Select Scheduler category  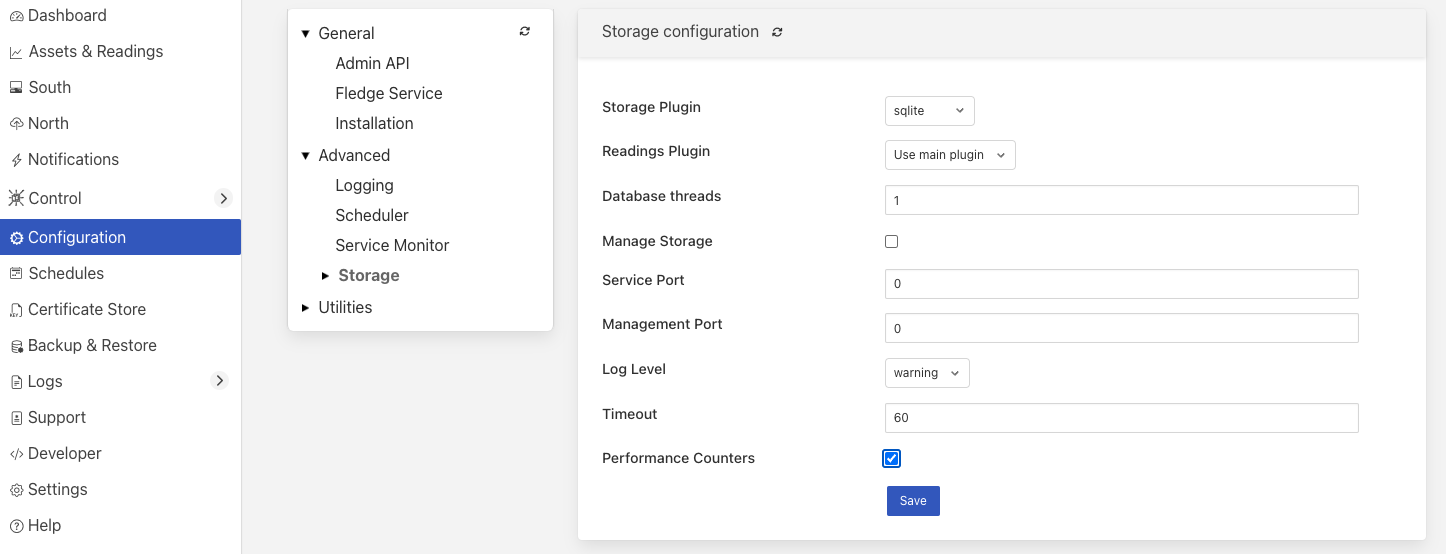[x=372, y=216]
